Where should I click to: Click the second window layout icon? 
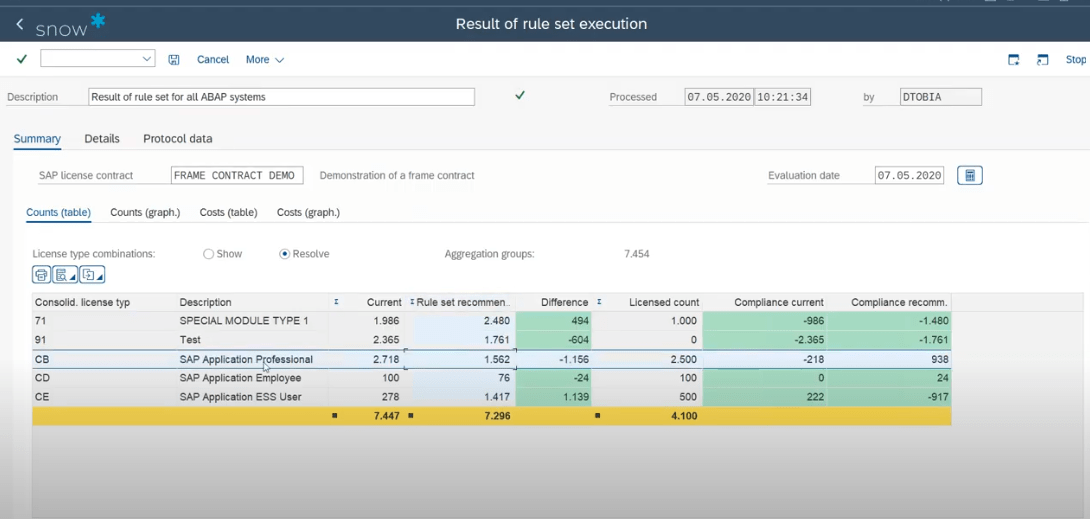click(x=1042, y=60)
